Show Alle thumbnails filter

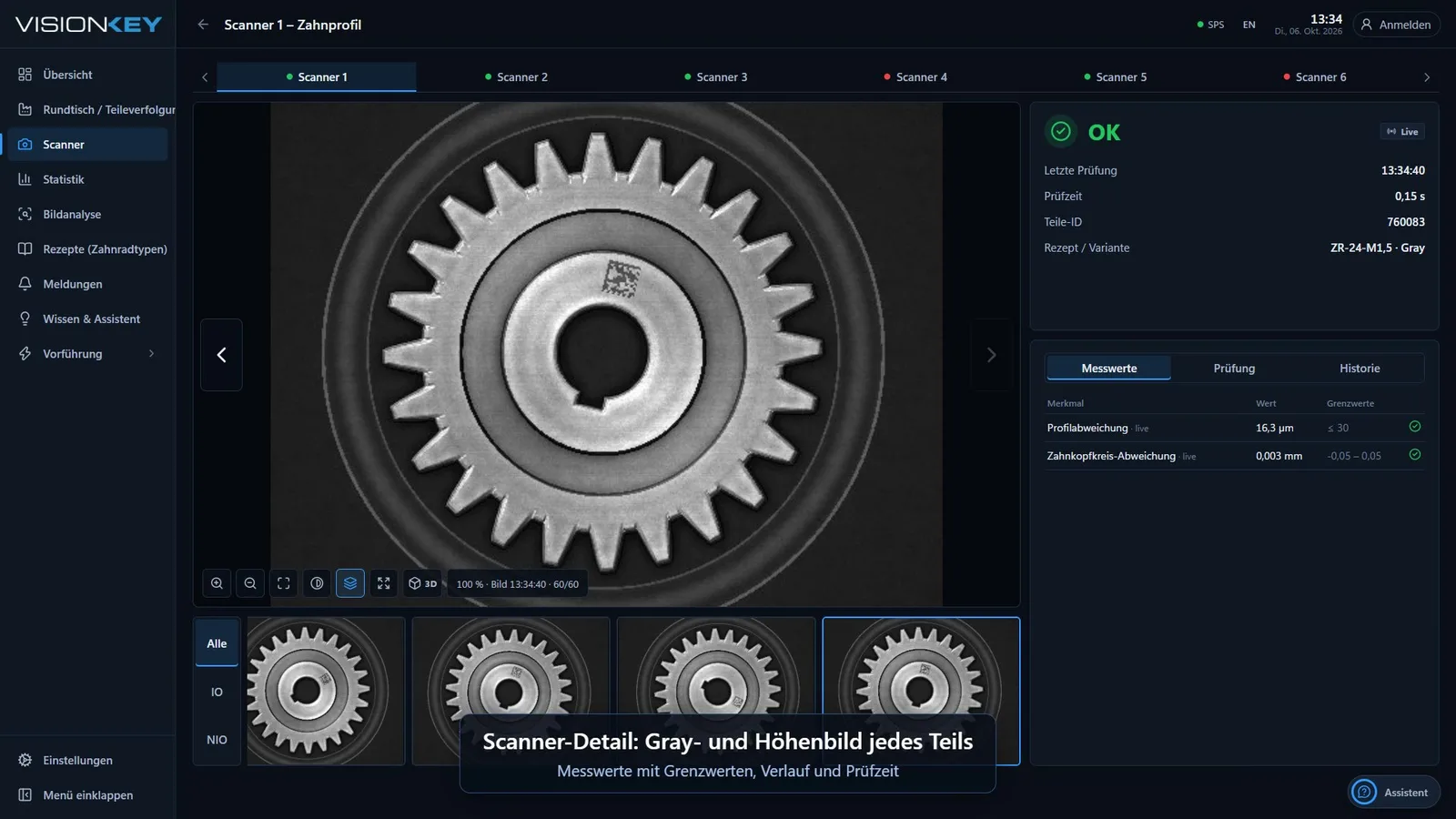tap(217, 643)
